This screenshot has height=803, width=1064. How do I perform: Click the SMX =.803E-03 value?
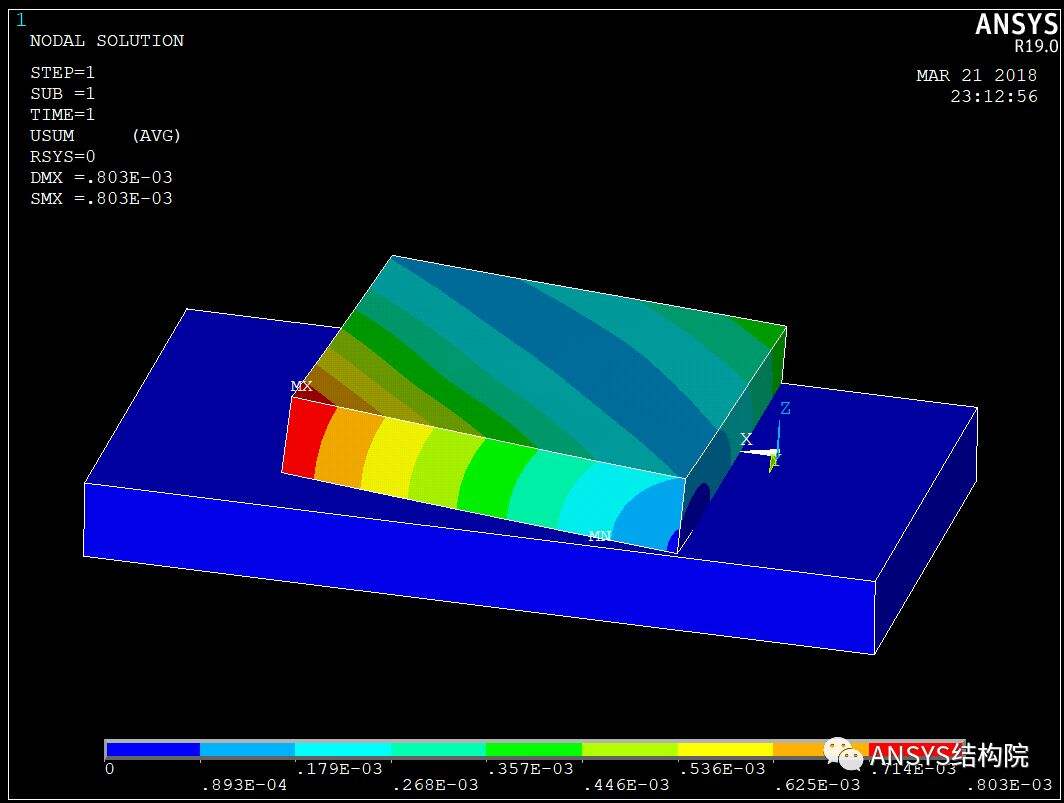[x=101, y=199]
